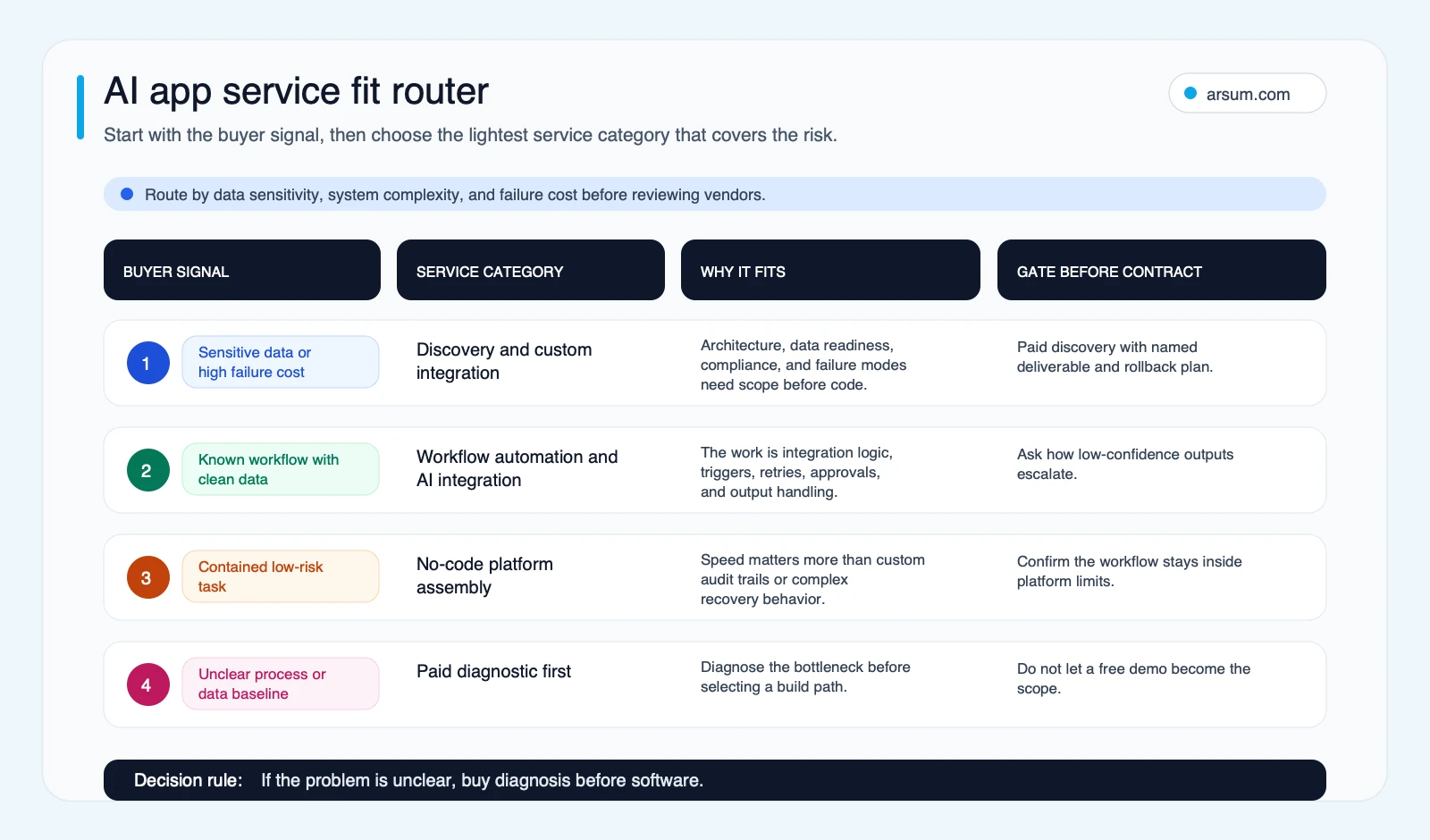
Task: Click the blue dot beside 'Route by data sensitivity'
Action: tap(127, 194)
